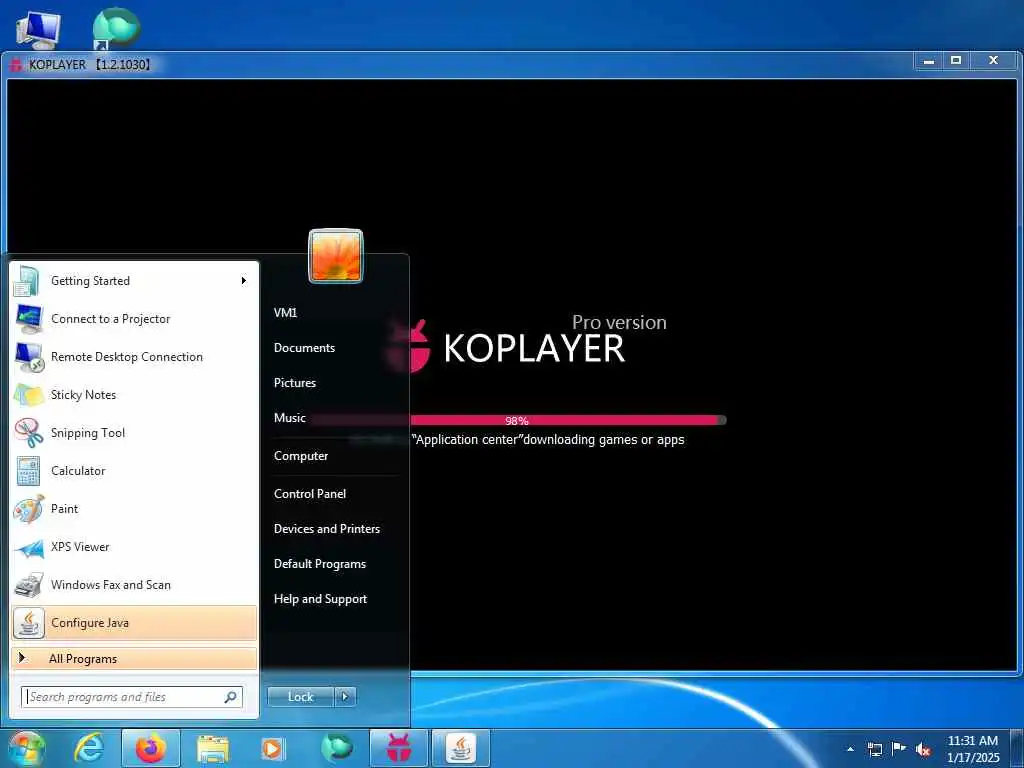Open Remote Desktop Connection
Screen dimensions: 1024x768
click(134, 357)
